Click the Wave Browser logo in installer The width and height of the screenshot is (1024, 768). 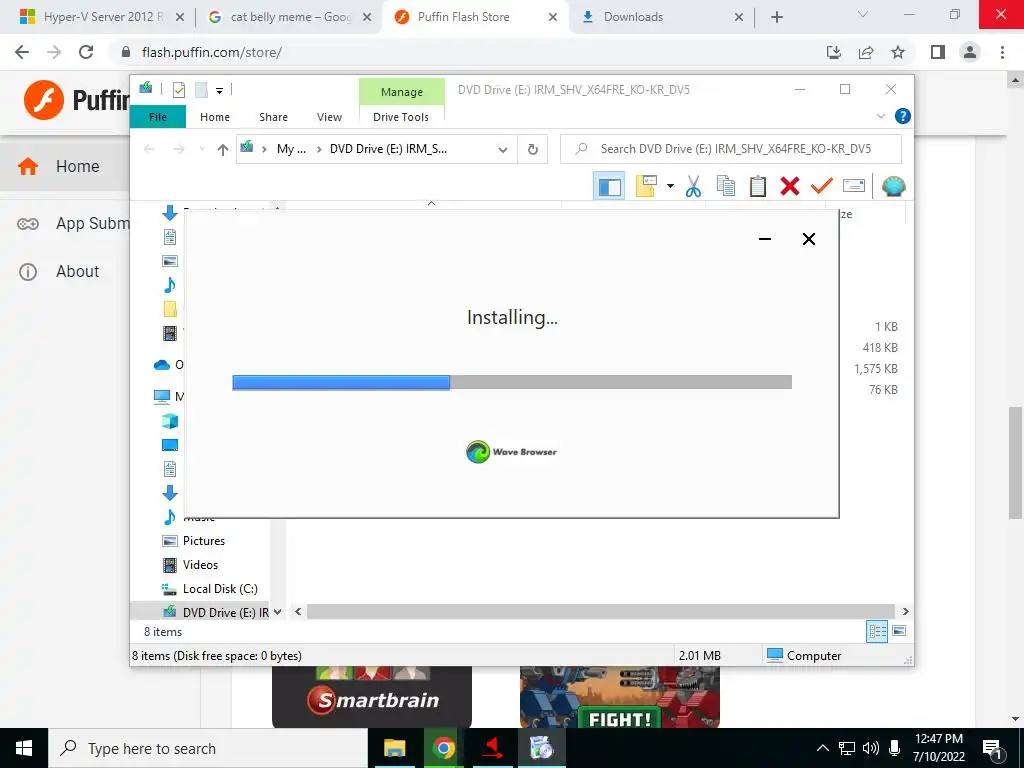click(x=511, y=452)
